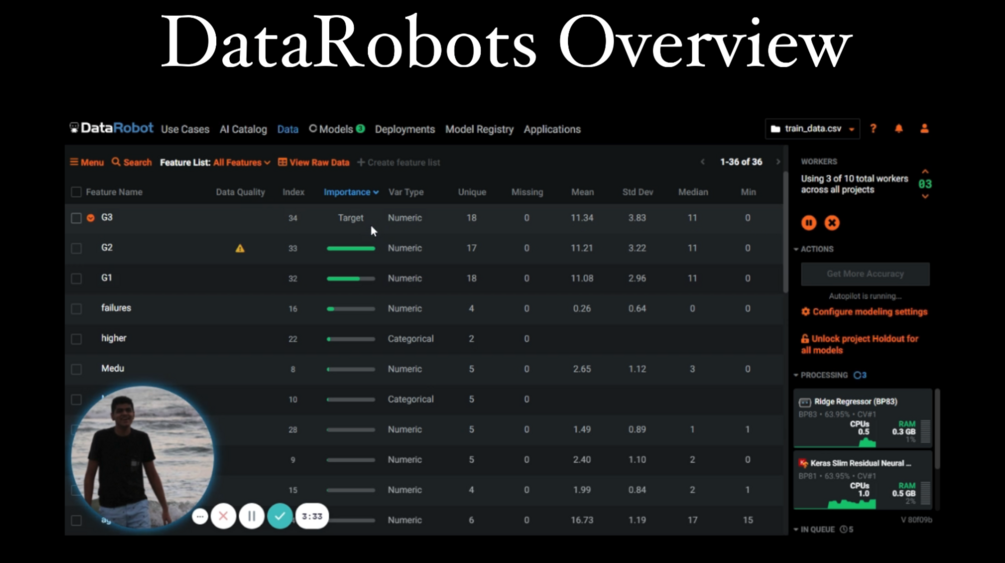Viewport: 1005px width, 563px height.
Task: Click the Ridge Regressor model icon
Action: pos(804,402)
